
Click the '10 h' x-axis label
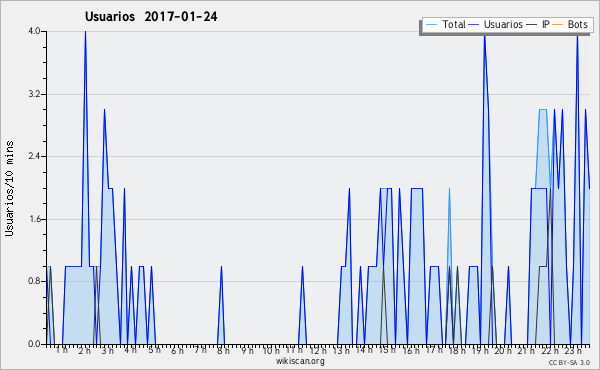pyautogui.click(x=271, y=350)
